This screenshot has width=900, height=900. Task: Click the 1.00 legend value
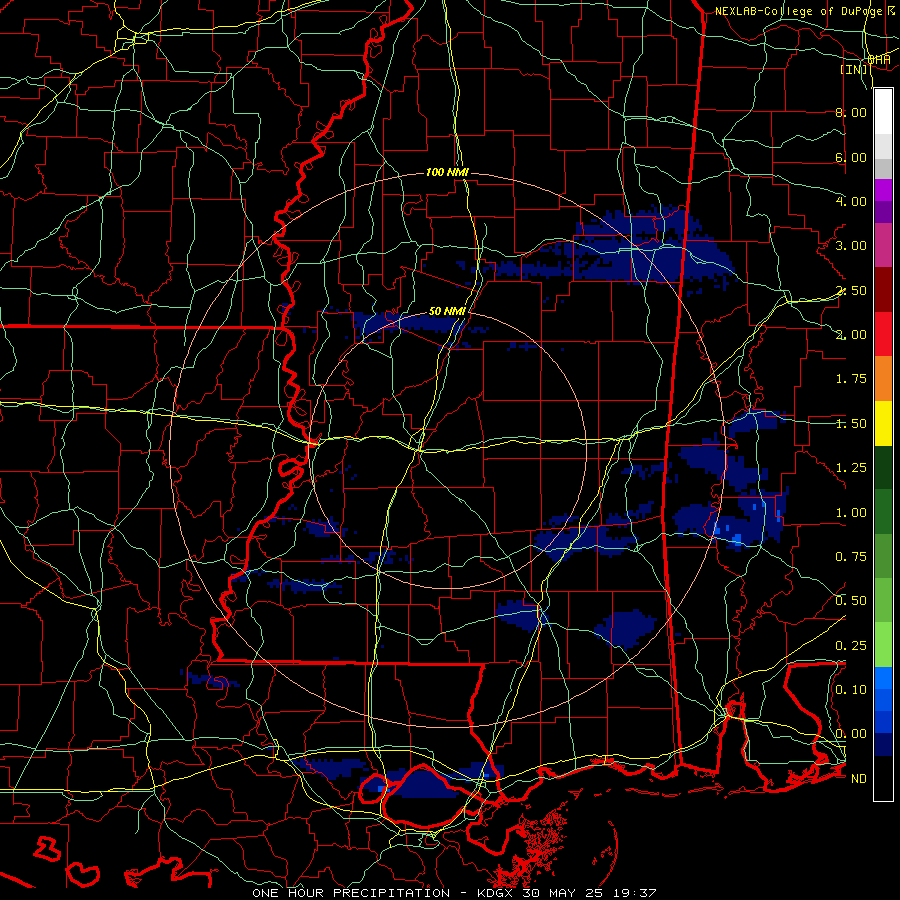(851, 513)
